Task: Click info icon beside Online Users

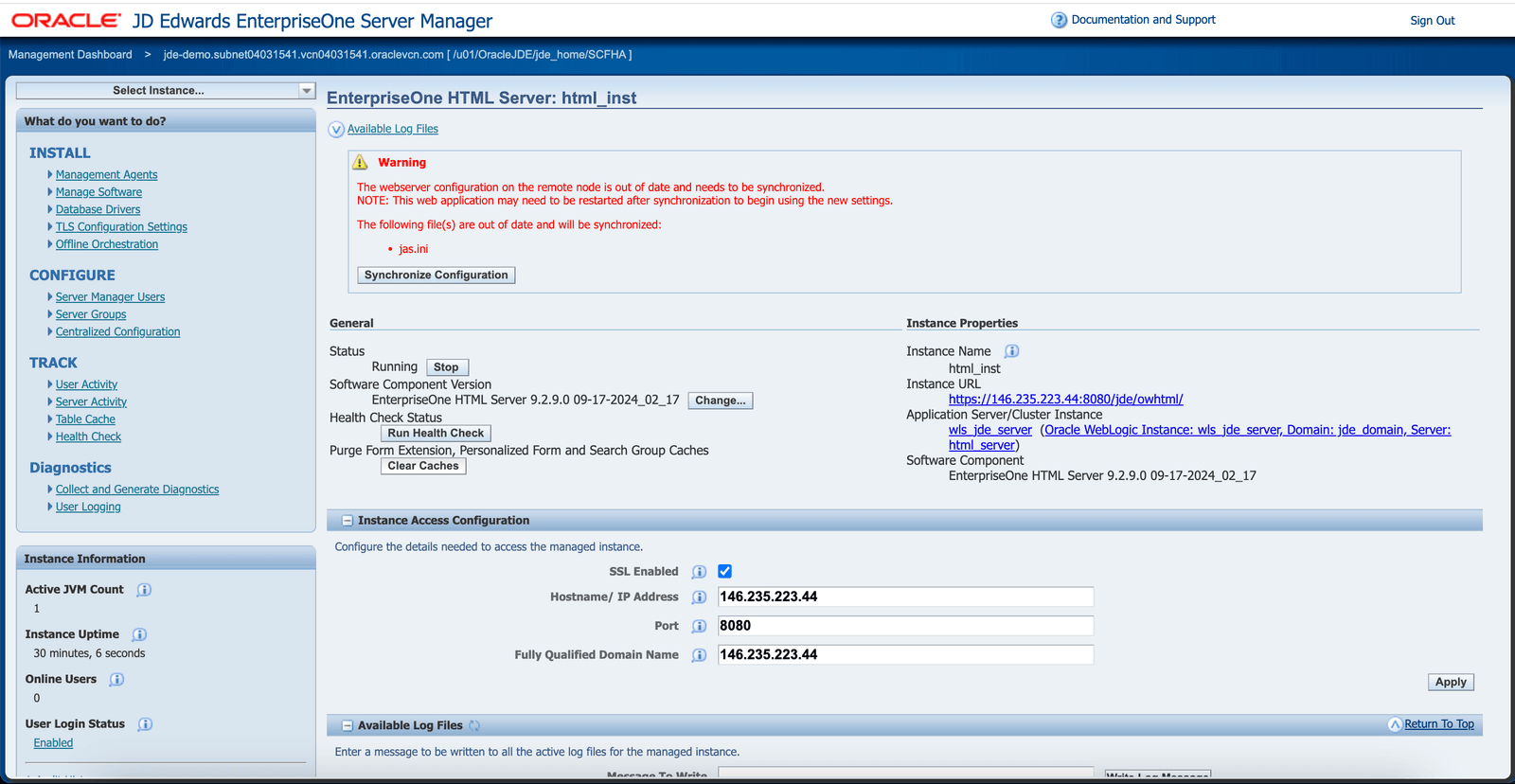Action: coord(116,679)
